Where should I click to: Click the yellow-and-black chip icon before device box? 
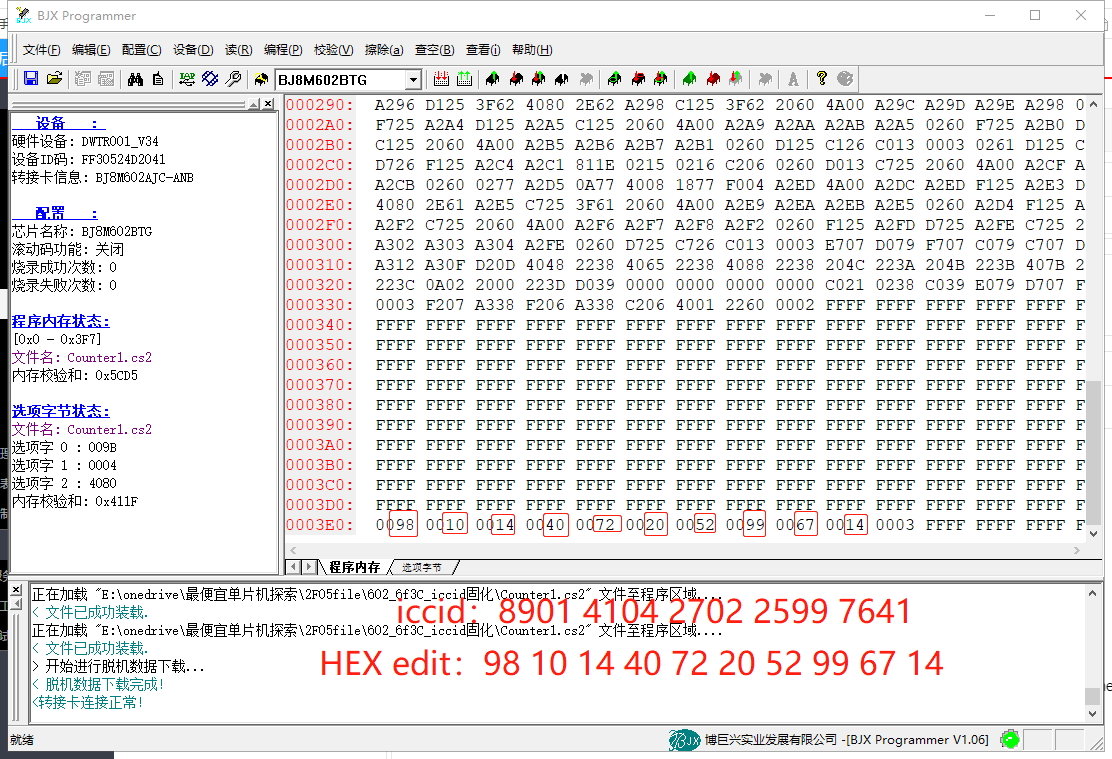262,79
